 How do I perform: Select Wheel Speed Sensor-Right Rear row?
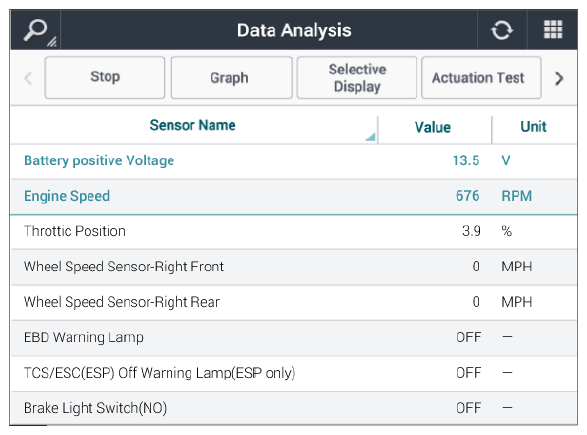pos(294,302)
